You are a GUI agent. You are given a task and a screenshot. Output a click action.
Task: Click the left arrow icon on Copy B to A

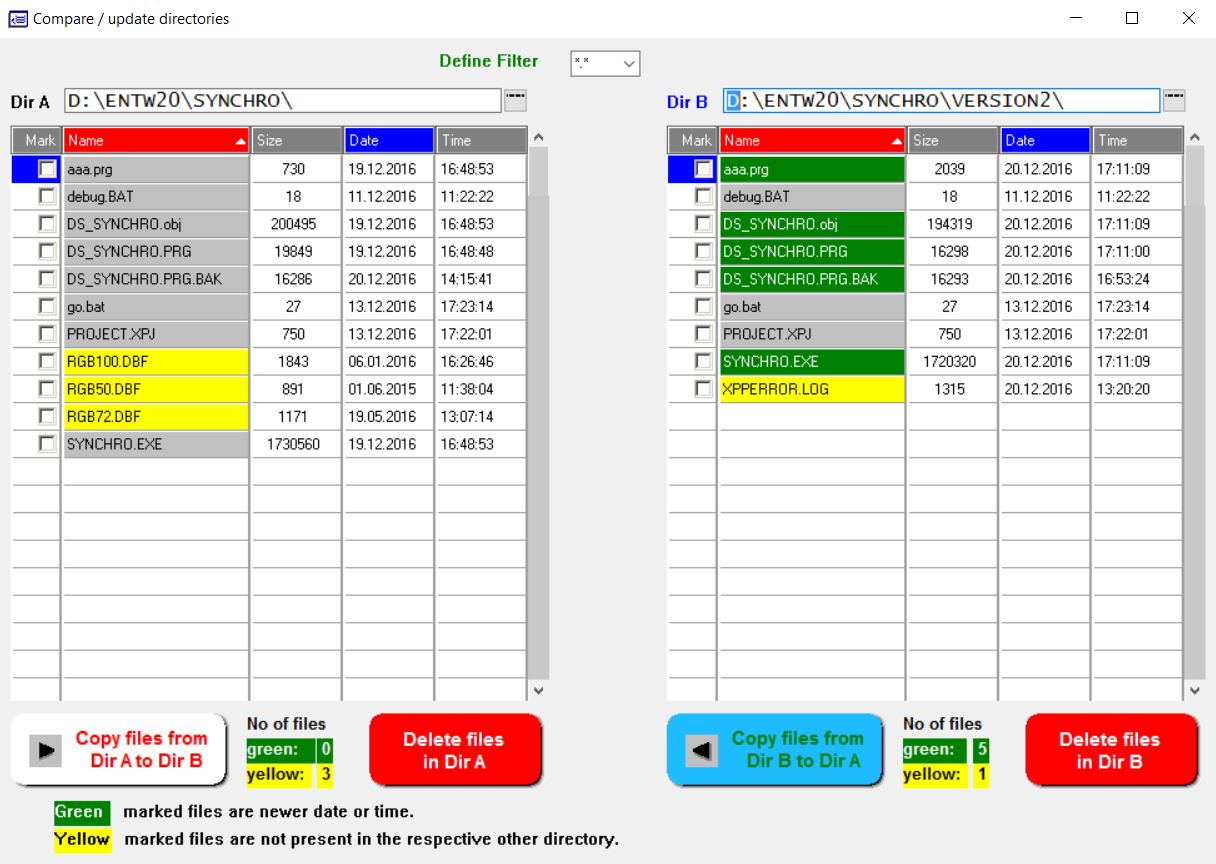tap(701, 750)
